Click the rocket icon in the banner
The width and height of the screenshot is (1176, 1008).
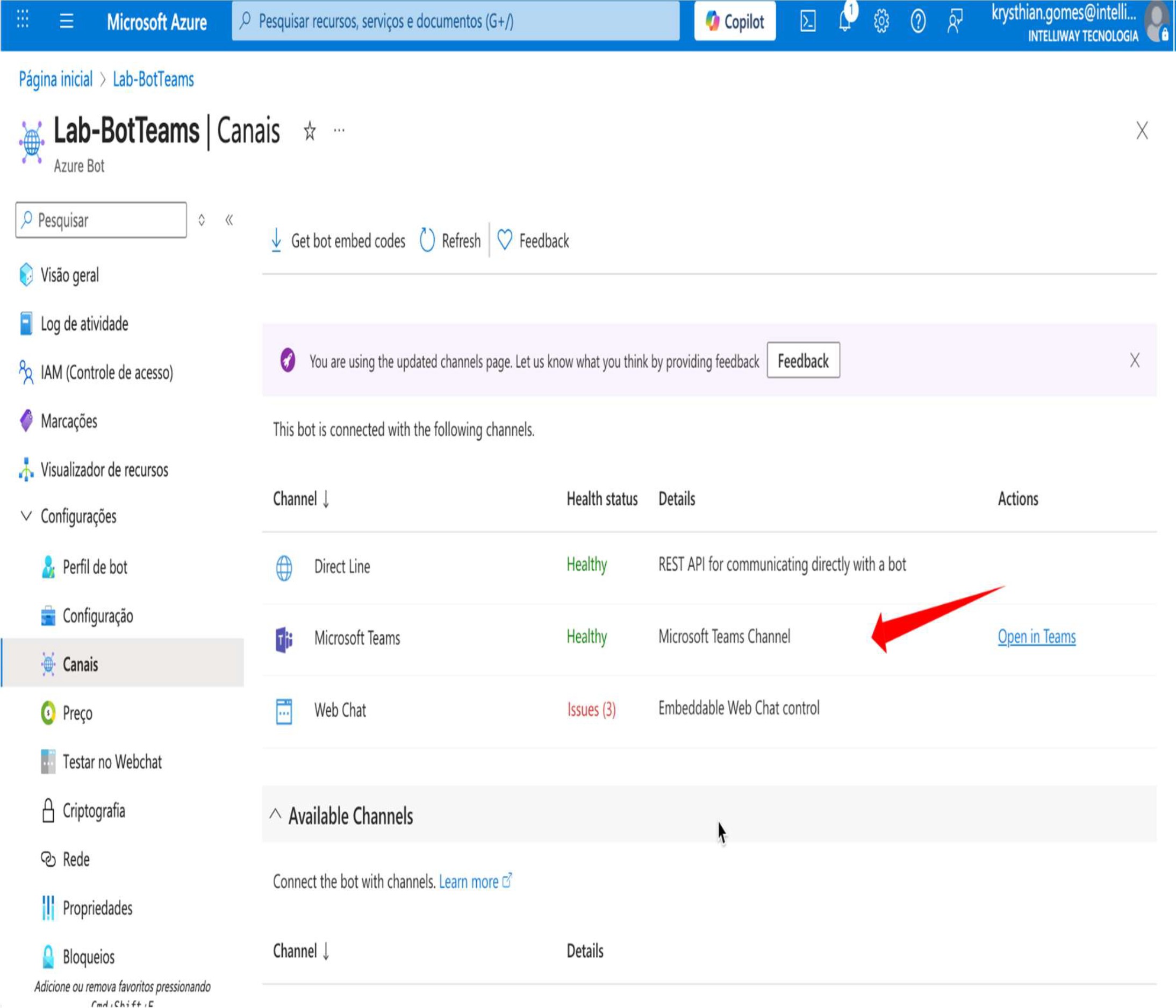pyautogui.click(x=288, y=360)
